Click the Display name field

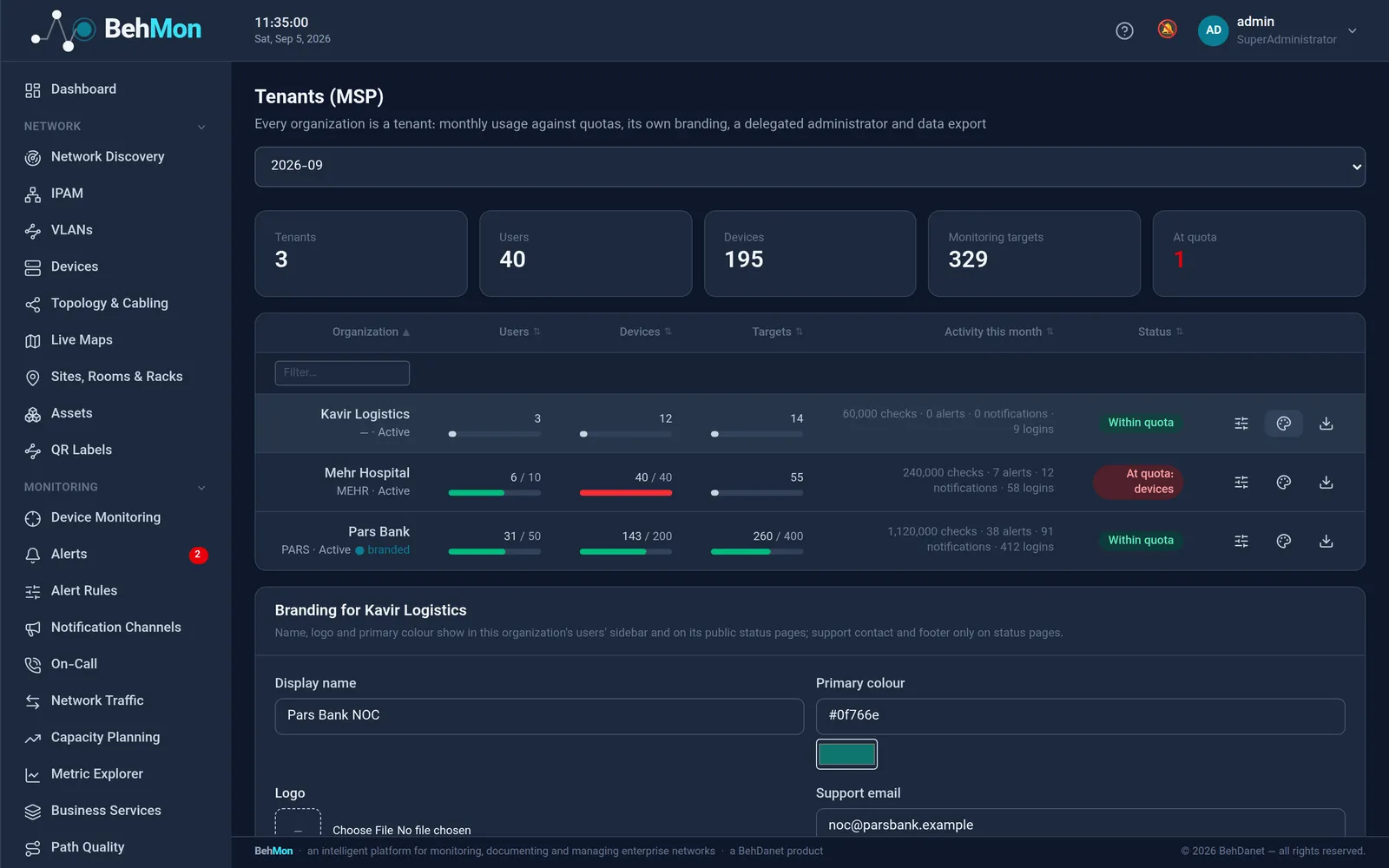coord(539,716)
